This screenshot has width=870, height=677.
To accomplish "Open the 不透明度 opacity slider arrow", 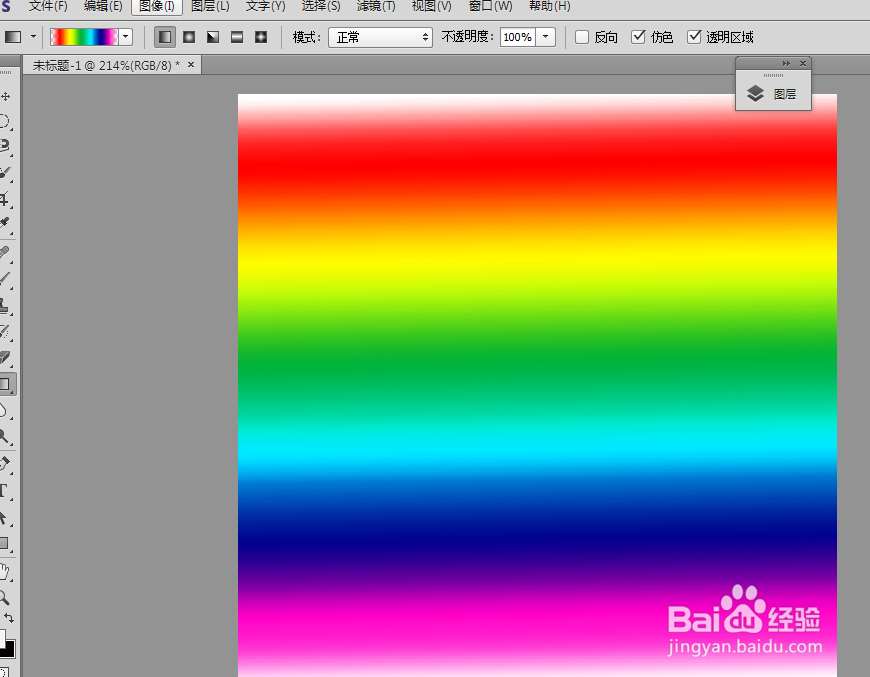I will tap(546, 37).
